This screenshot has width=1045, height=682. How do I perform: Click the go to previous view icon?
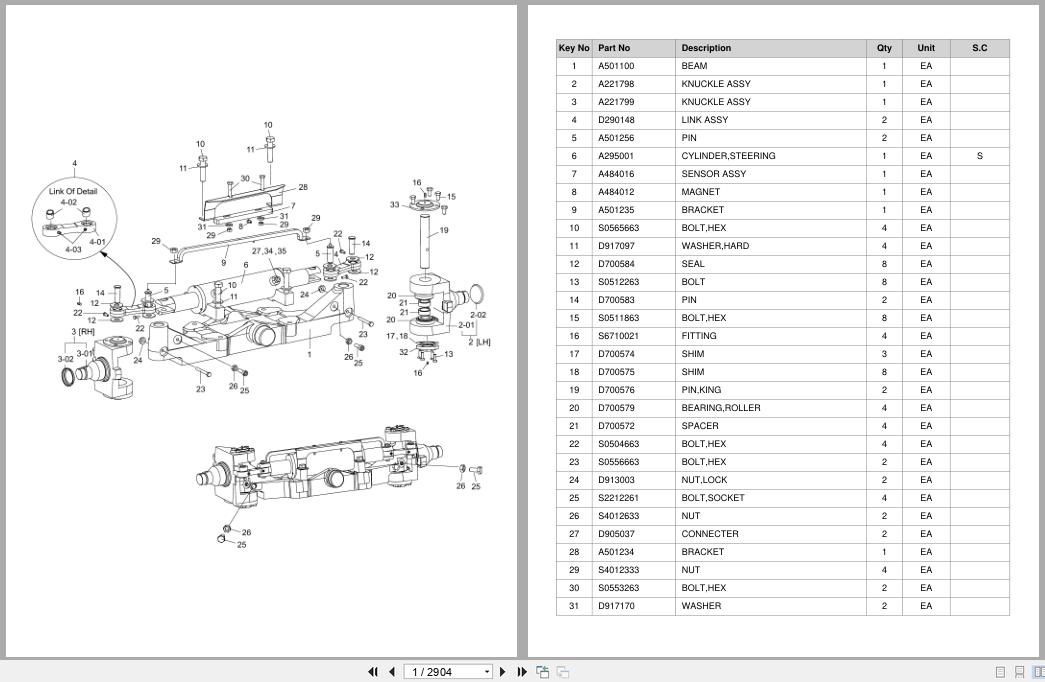click(542, 672)
